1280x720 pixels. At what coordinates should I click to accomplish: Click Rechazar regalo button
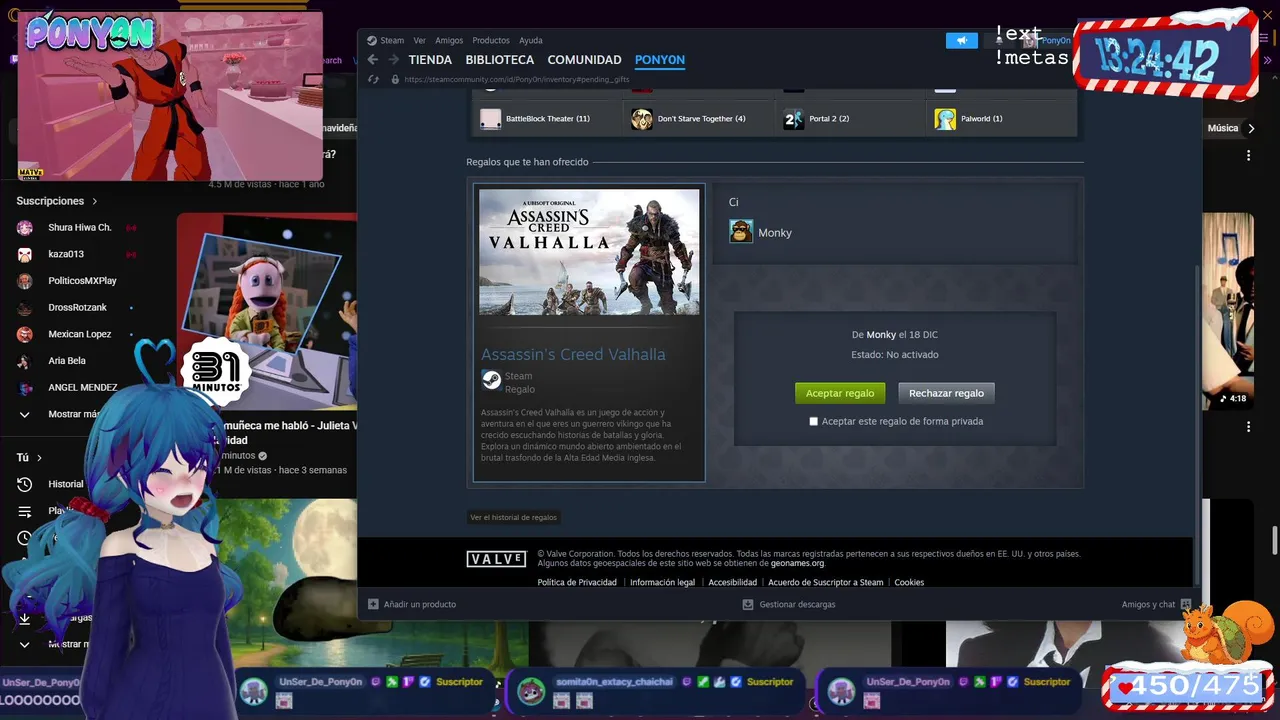coord(946,393)
